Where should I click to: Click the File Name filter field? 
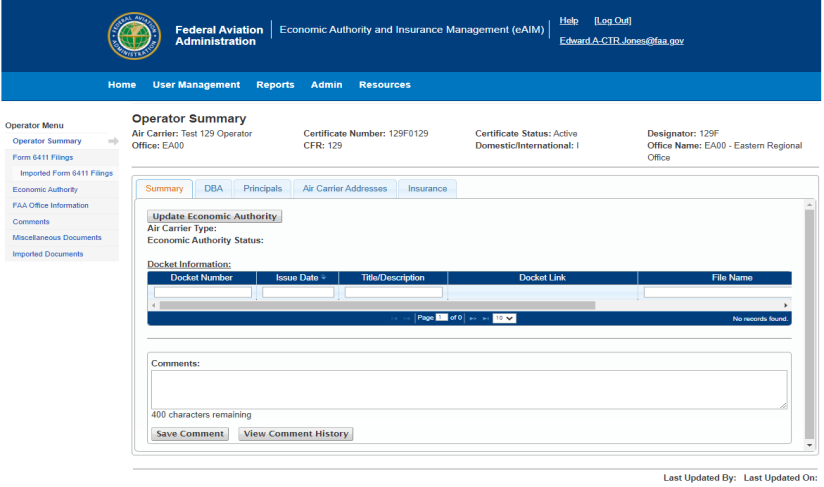tap(717, 293)
